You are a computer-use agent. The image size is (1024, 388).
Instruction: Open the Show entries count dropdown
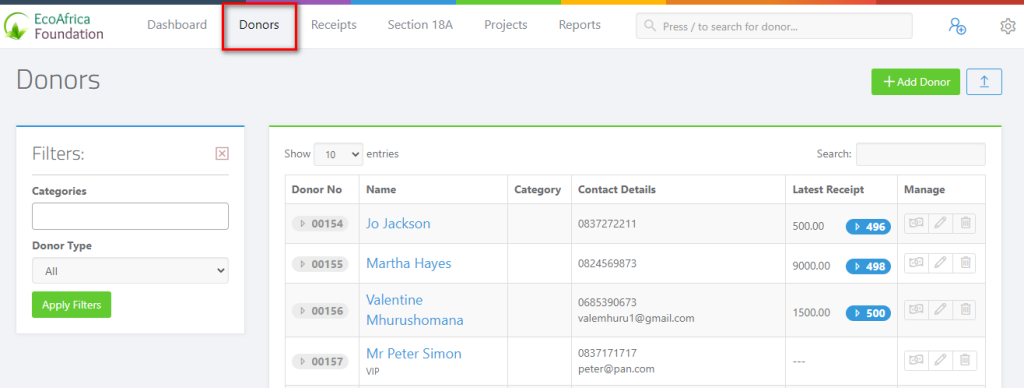[338, 154]
